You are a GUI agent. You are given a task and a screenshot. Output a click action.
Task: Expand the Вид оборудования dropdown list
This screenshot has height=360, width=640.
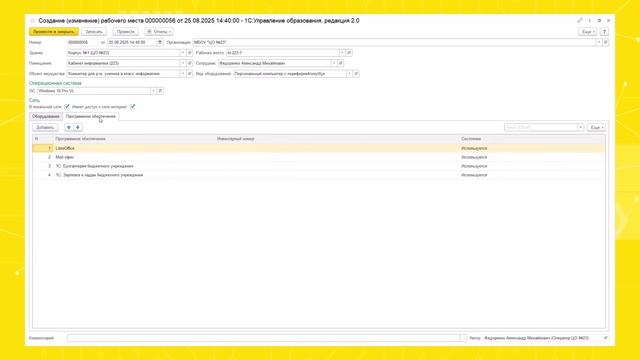tap(349, 74)
